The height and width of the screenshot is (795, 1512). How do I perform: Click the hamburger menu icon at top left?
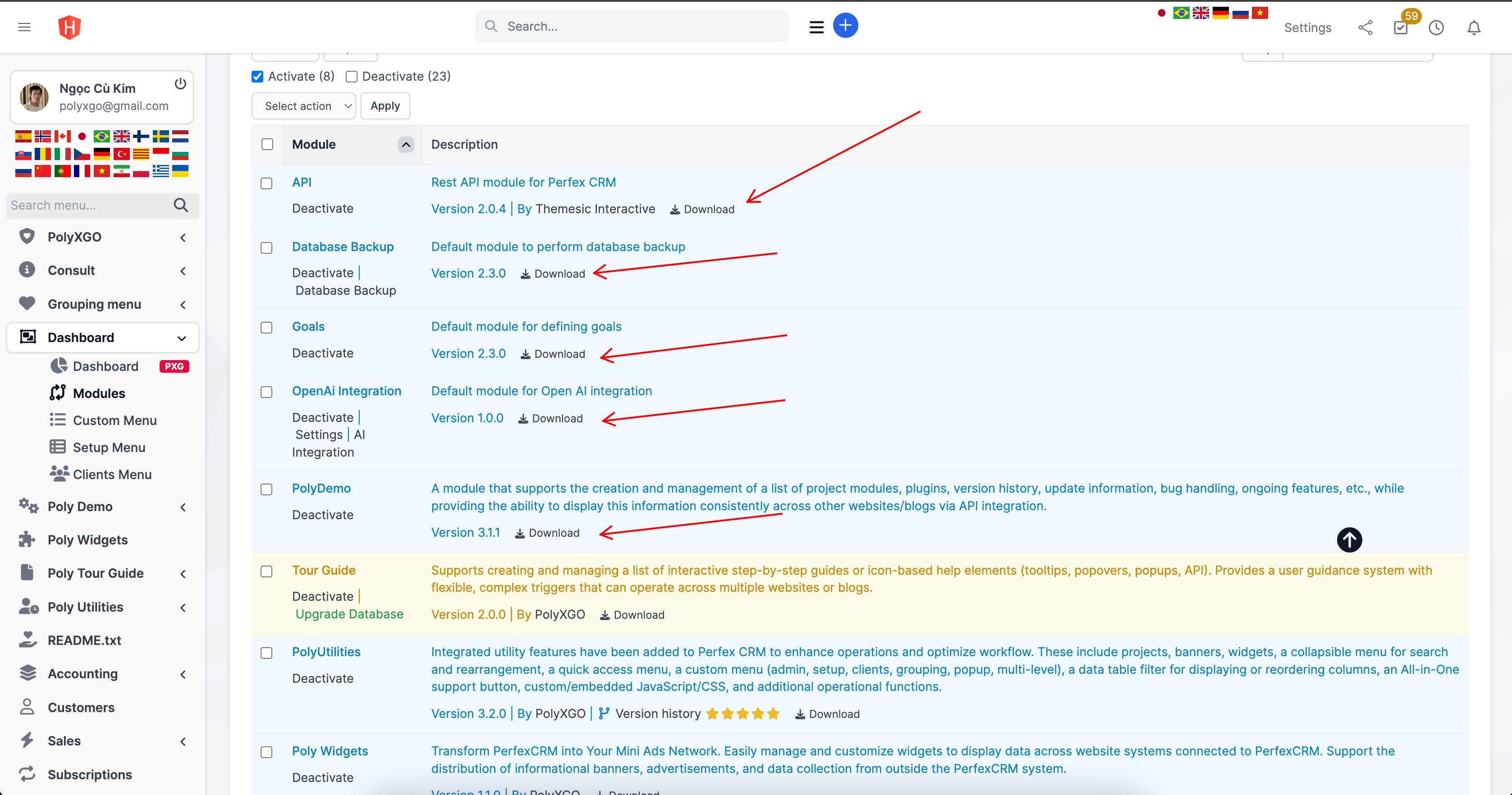(x=24, y=27)
